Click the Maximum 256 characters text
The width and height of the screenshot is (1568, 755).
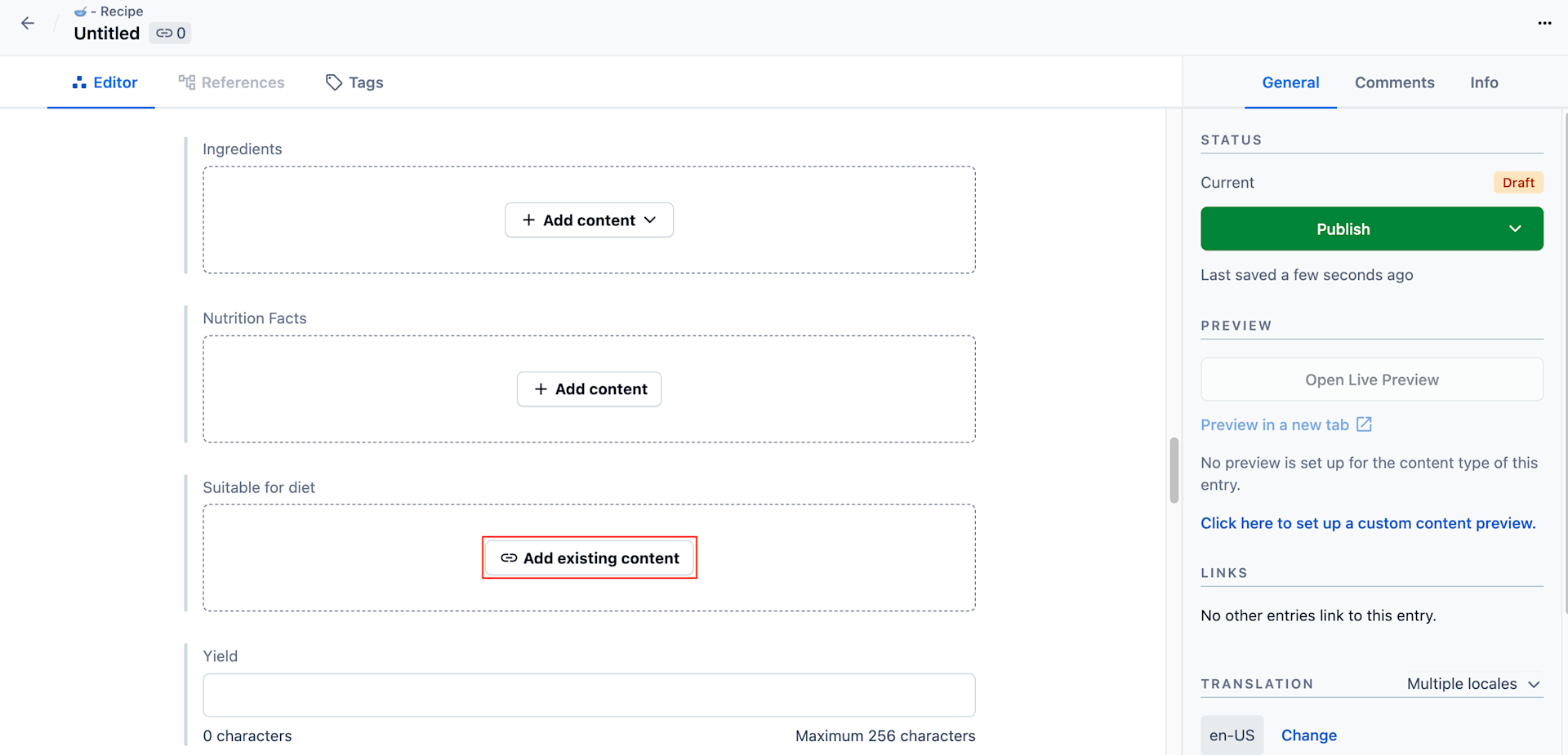point(885,736)
